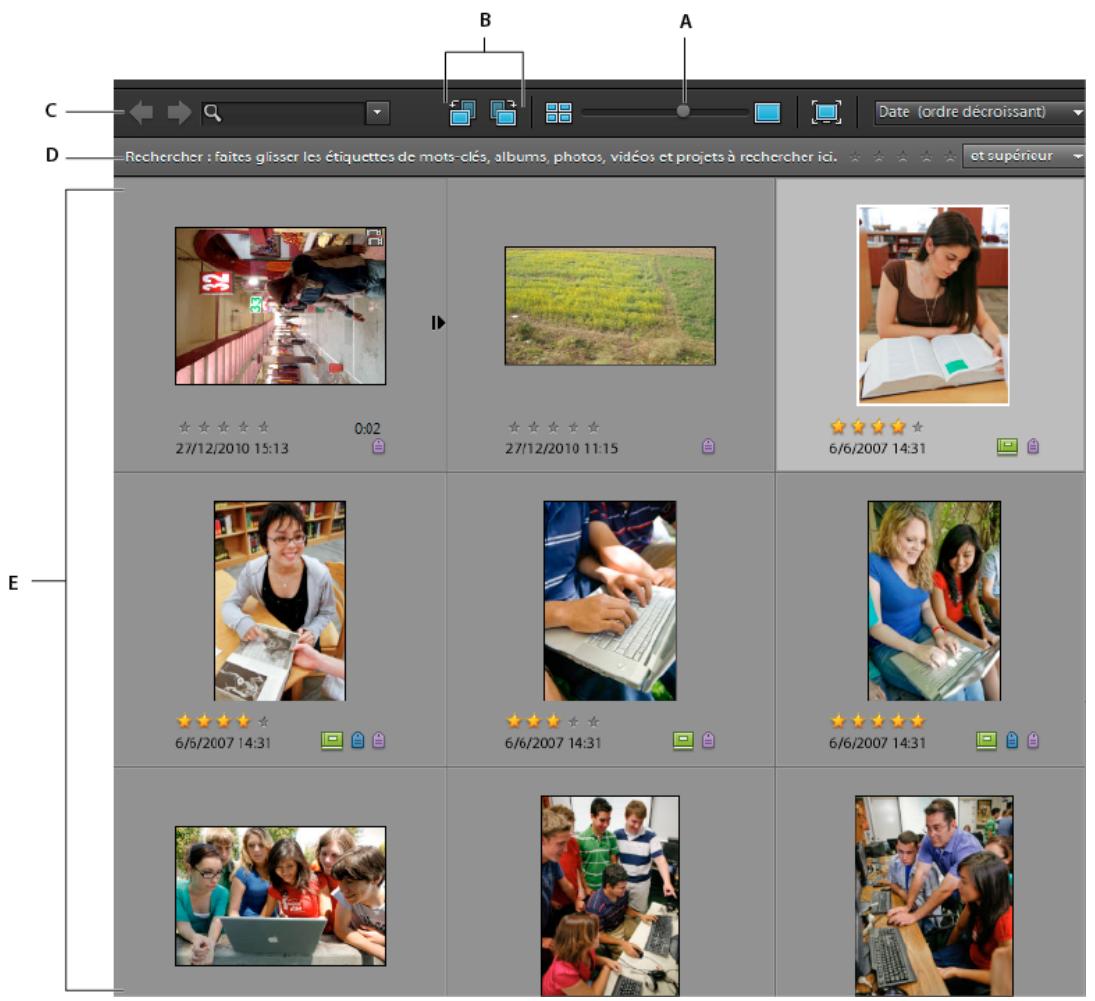This screenshot has width=1095, height=1001.
Task: Give the 27/12/2010 15:13 video one star
Action: point(184,427)
